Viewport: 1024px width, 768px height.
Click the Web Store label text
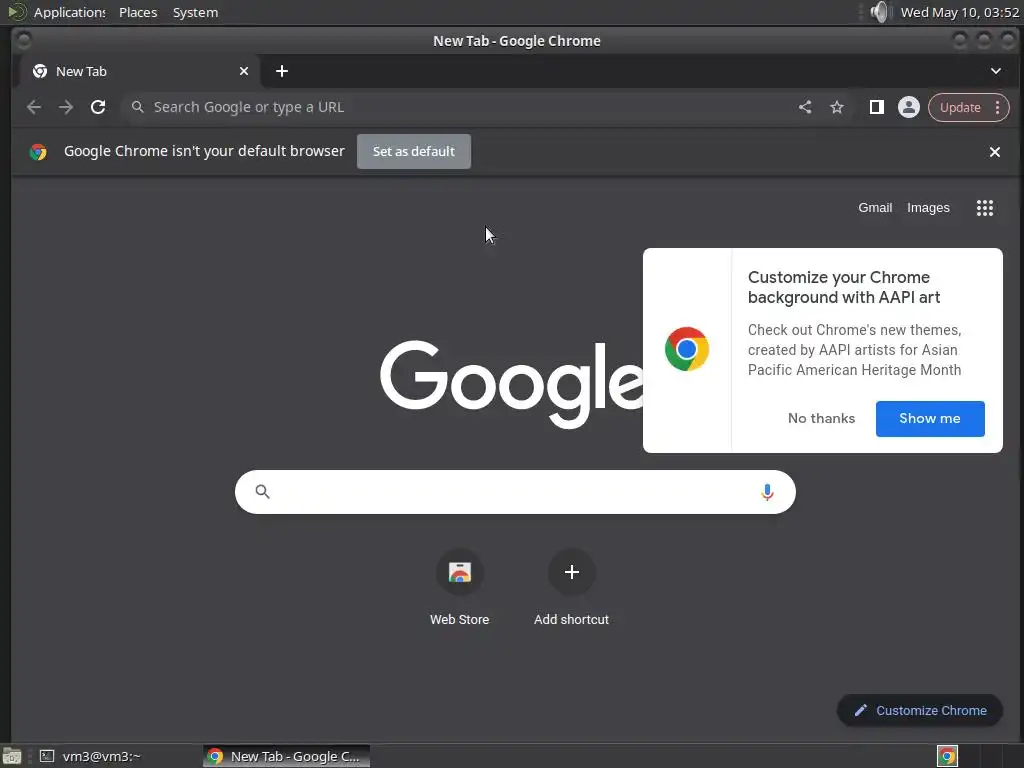pyautogui.click(x=459, y=619)
